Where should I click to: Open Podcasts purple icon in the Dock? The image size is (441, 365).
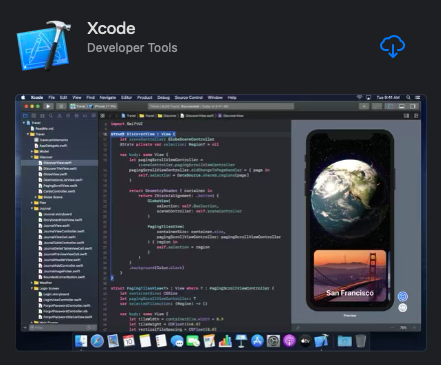tap(289, 341)
